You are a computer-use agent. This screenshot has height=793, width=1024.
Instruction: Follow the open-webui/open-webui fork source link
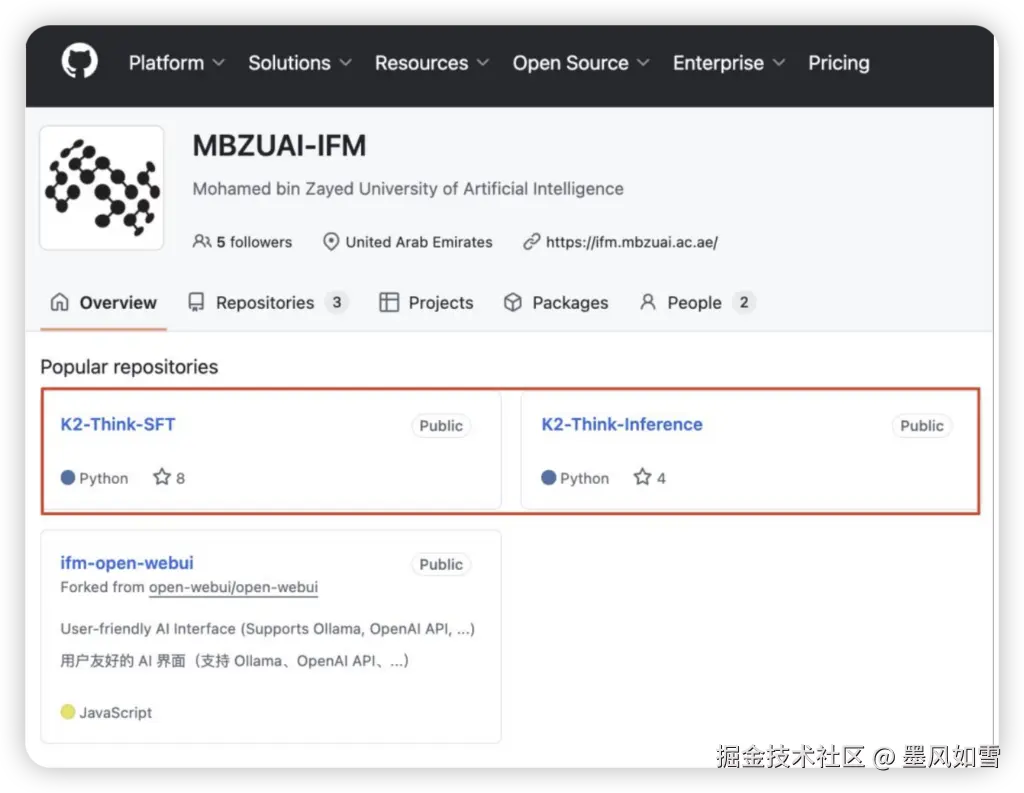point(233,587)
